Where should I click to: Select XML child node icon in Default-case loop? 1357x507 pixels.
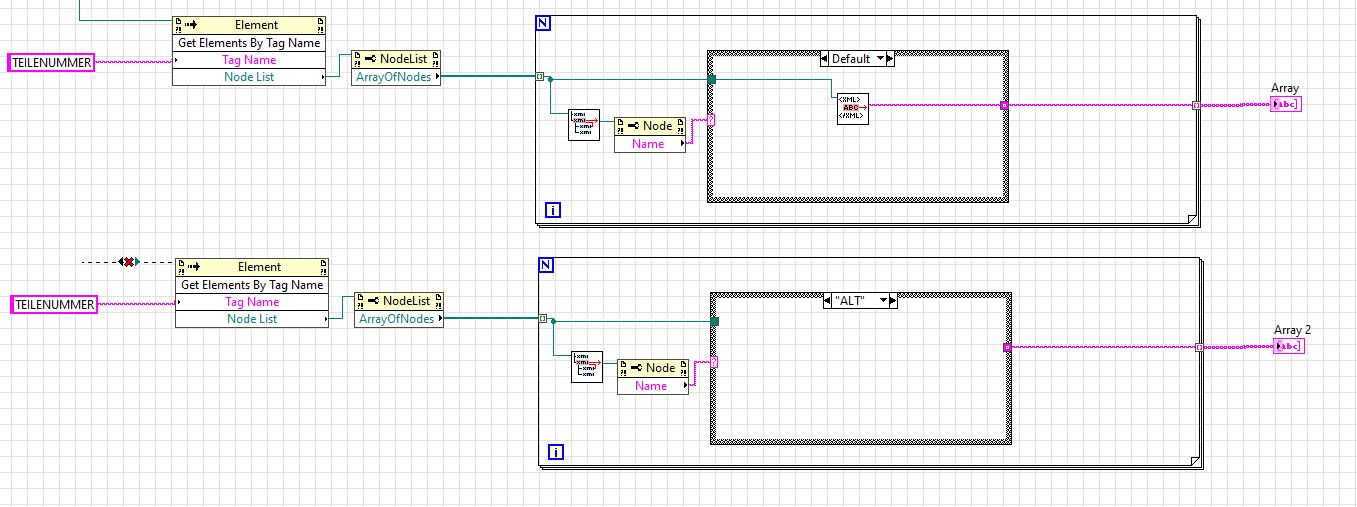[584, 124]
